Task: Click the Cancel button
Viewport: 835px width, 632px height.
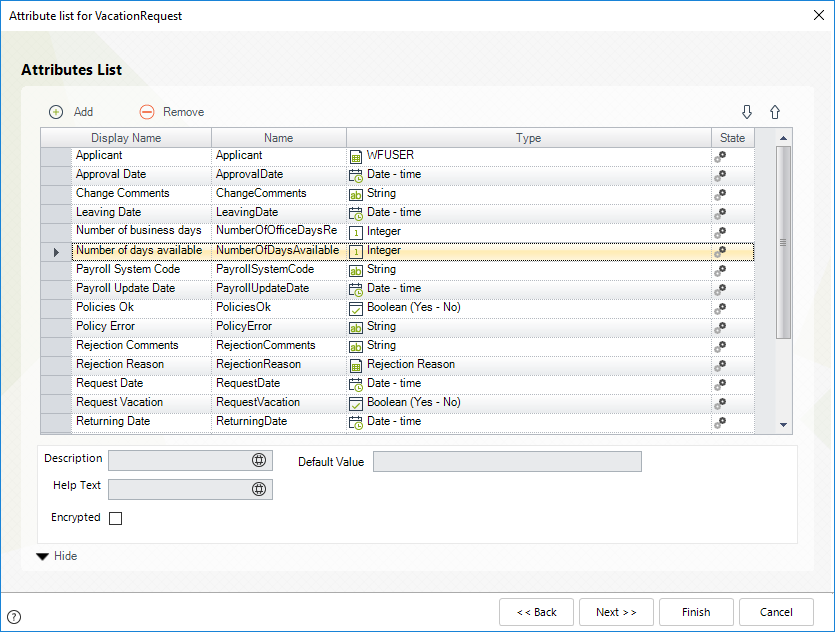Action: pyautogui.click(x=776, y=612)
